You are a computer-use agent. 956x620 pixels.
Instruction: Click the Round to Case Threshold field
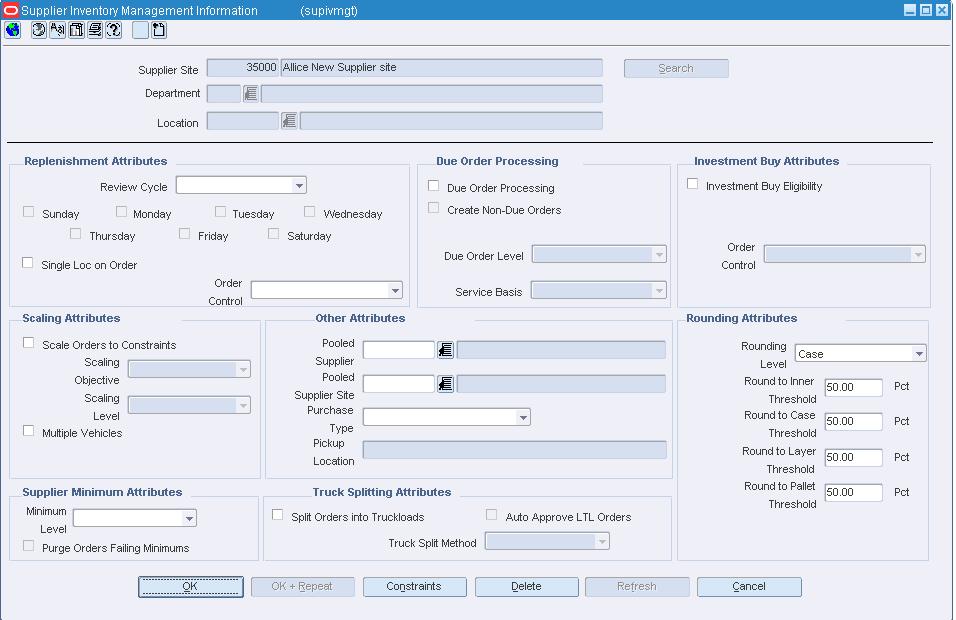(x=854, y=422)
